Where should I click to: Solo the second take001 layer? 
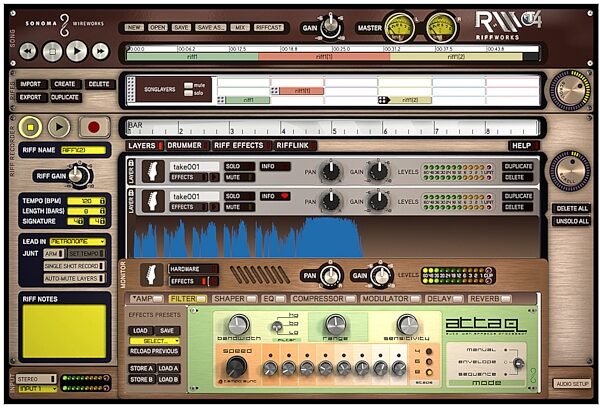[x=240, y=196]
